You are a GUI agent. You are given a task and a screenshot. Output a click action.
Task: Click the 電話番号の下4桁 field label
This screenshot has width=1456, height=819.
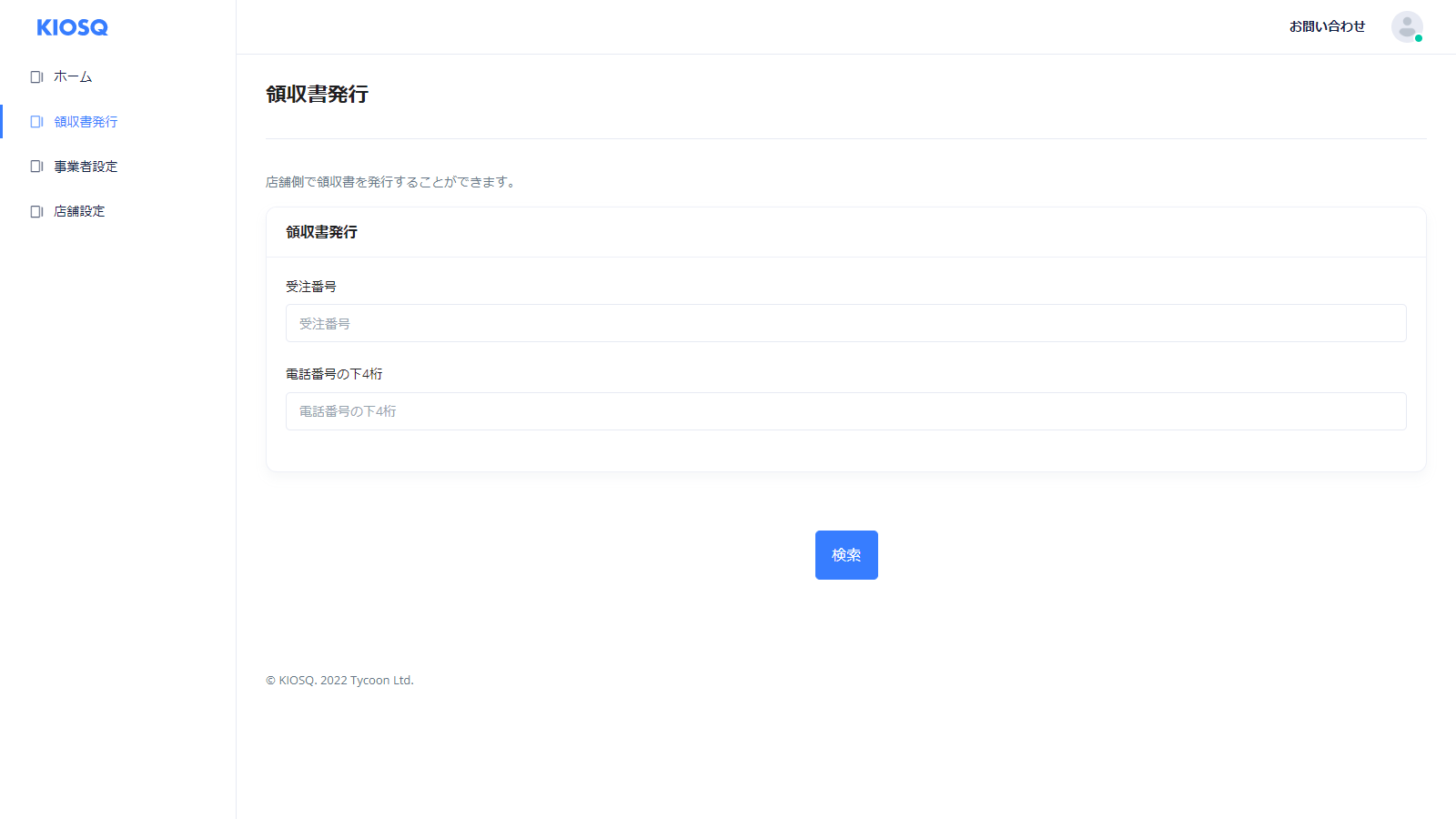[x=334, y=374]
